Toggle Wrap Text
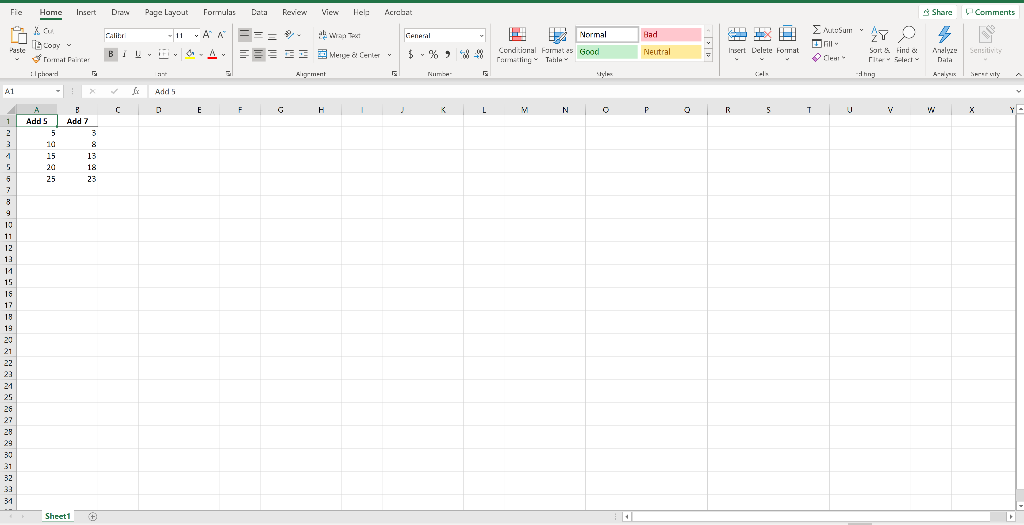 coord(340,35)
